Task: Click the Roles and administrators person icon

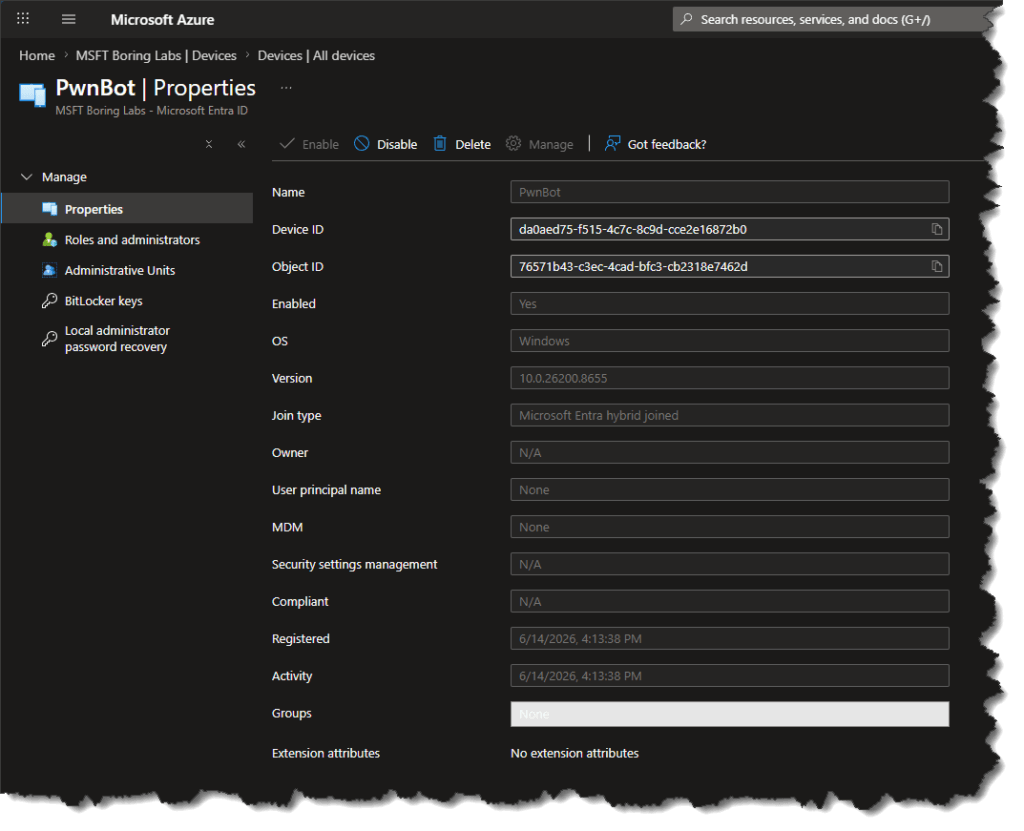Action: (x=50, y=240)
